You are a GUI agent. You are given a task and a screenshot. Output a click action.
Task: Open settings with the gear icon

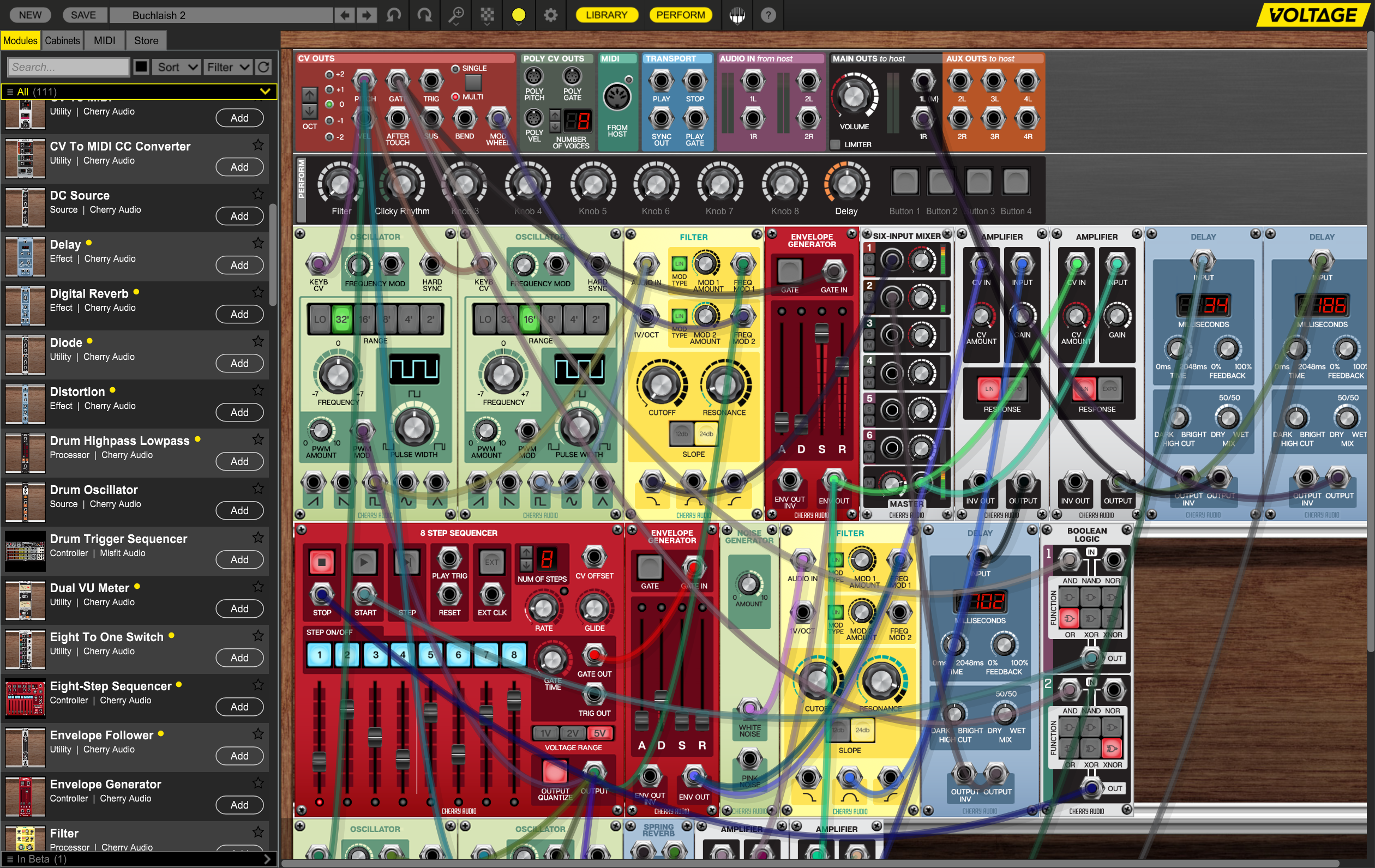pyautogui.click(x=550, y=15)
